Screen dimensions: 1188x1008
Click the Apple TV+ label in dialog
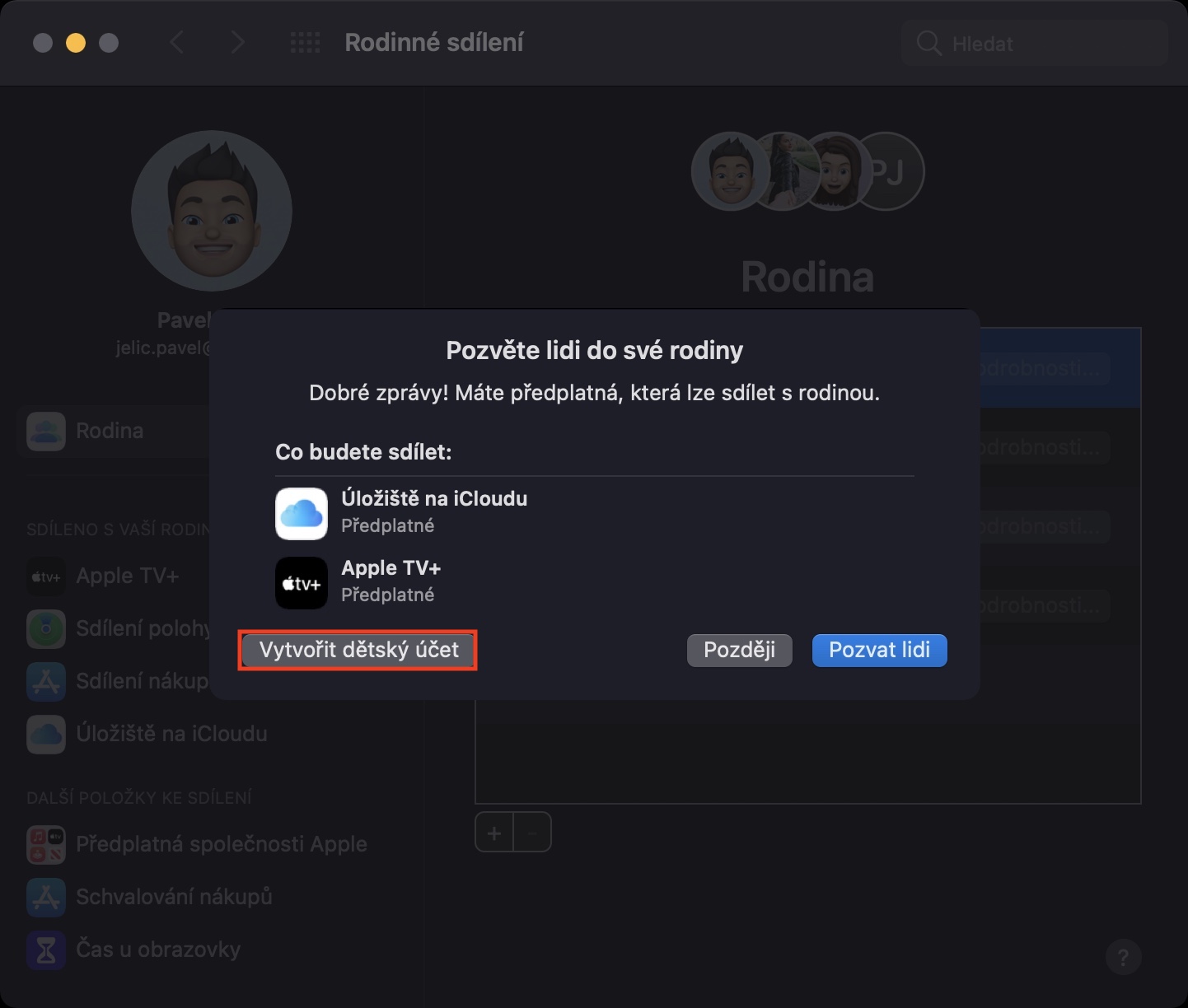coord(391,567)
